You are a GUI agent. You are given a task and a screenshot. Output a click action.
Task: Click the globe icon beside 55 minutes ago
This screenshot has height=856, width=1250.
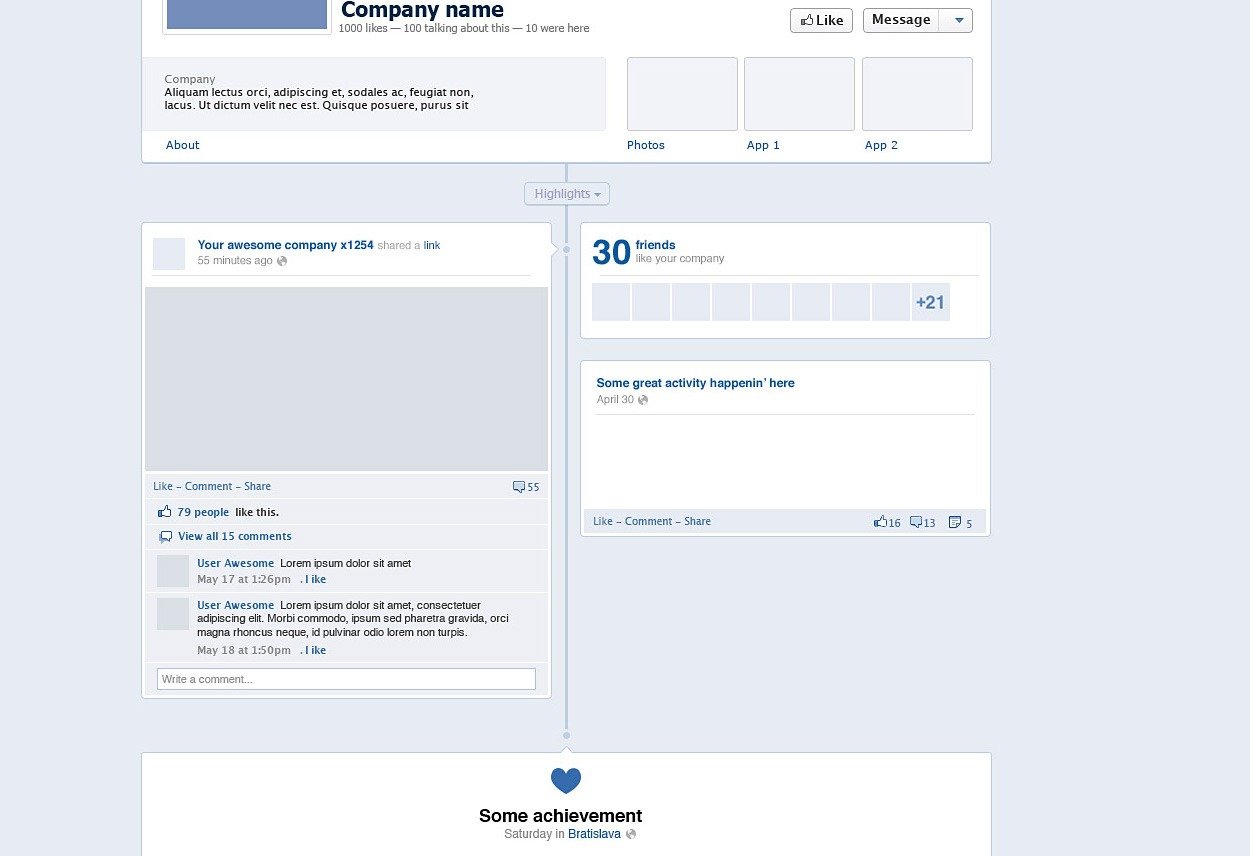[x=282, y=261]
